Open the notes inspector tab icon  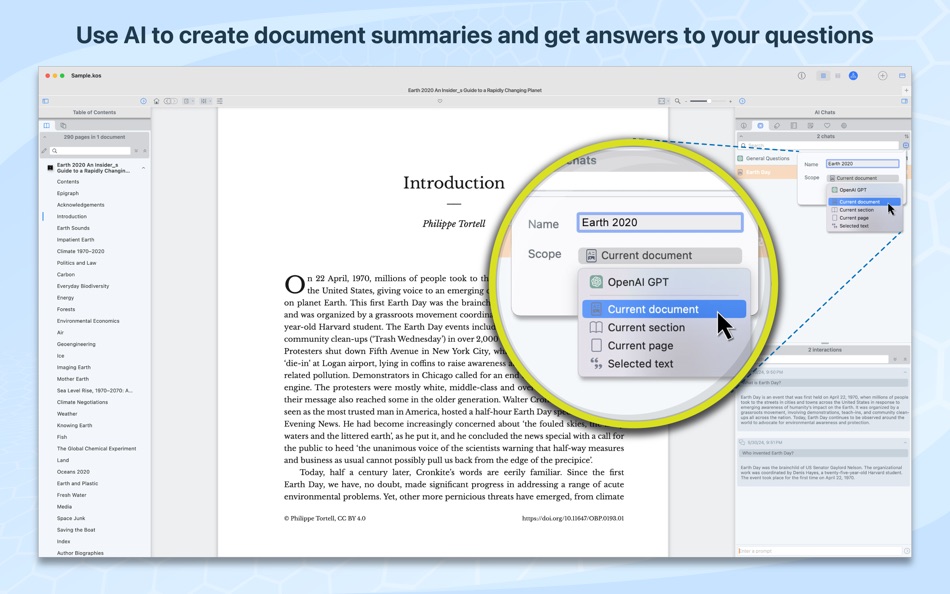810,125
